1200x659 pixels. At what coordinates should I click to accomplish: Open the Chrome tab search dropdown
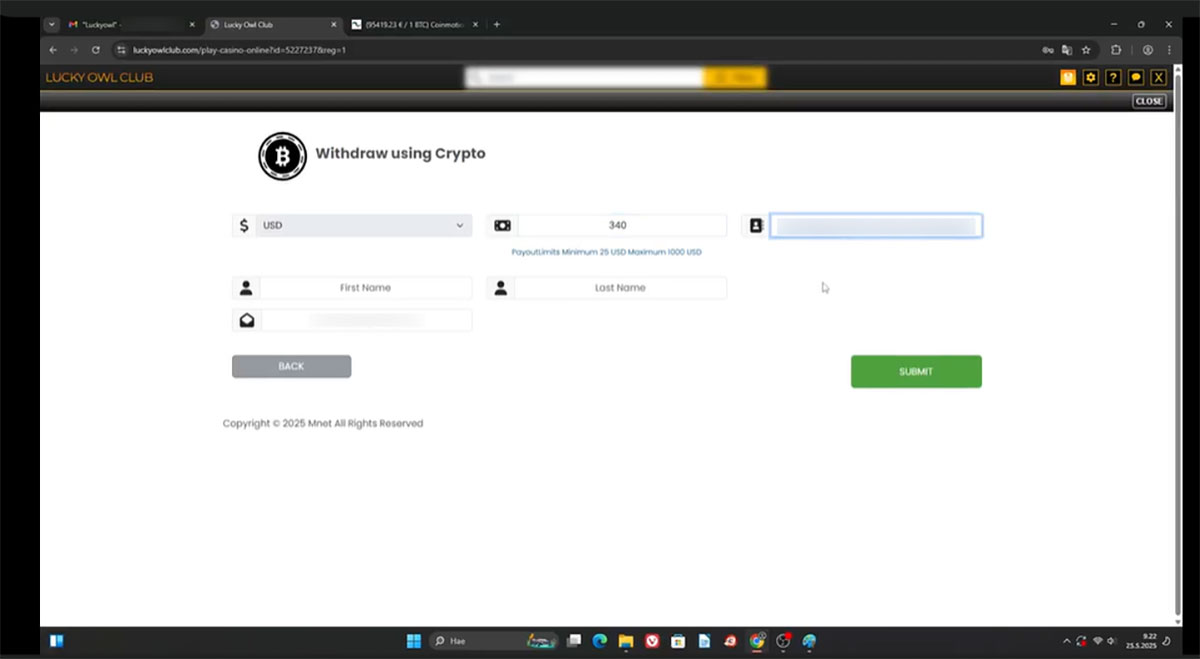click(x=52, y=24)
